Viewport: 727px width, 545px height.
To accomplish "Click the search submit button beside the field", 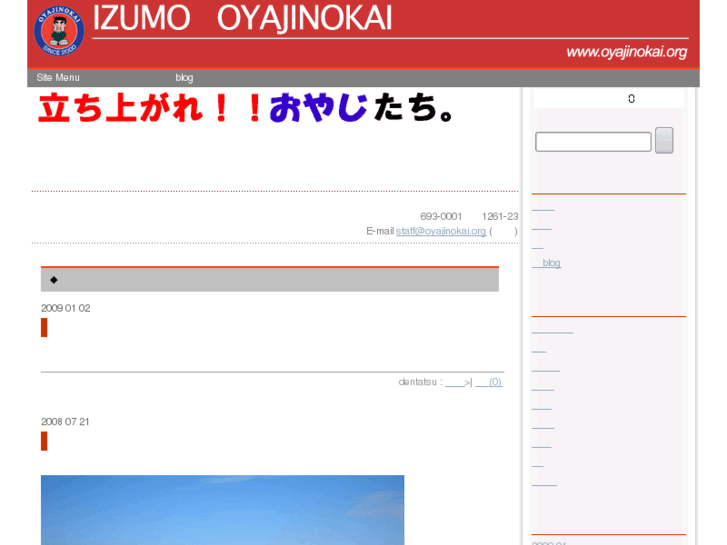I will click(x=664, y=140).
